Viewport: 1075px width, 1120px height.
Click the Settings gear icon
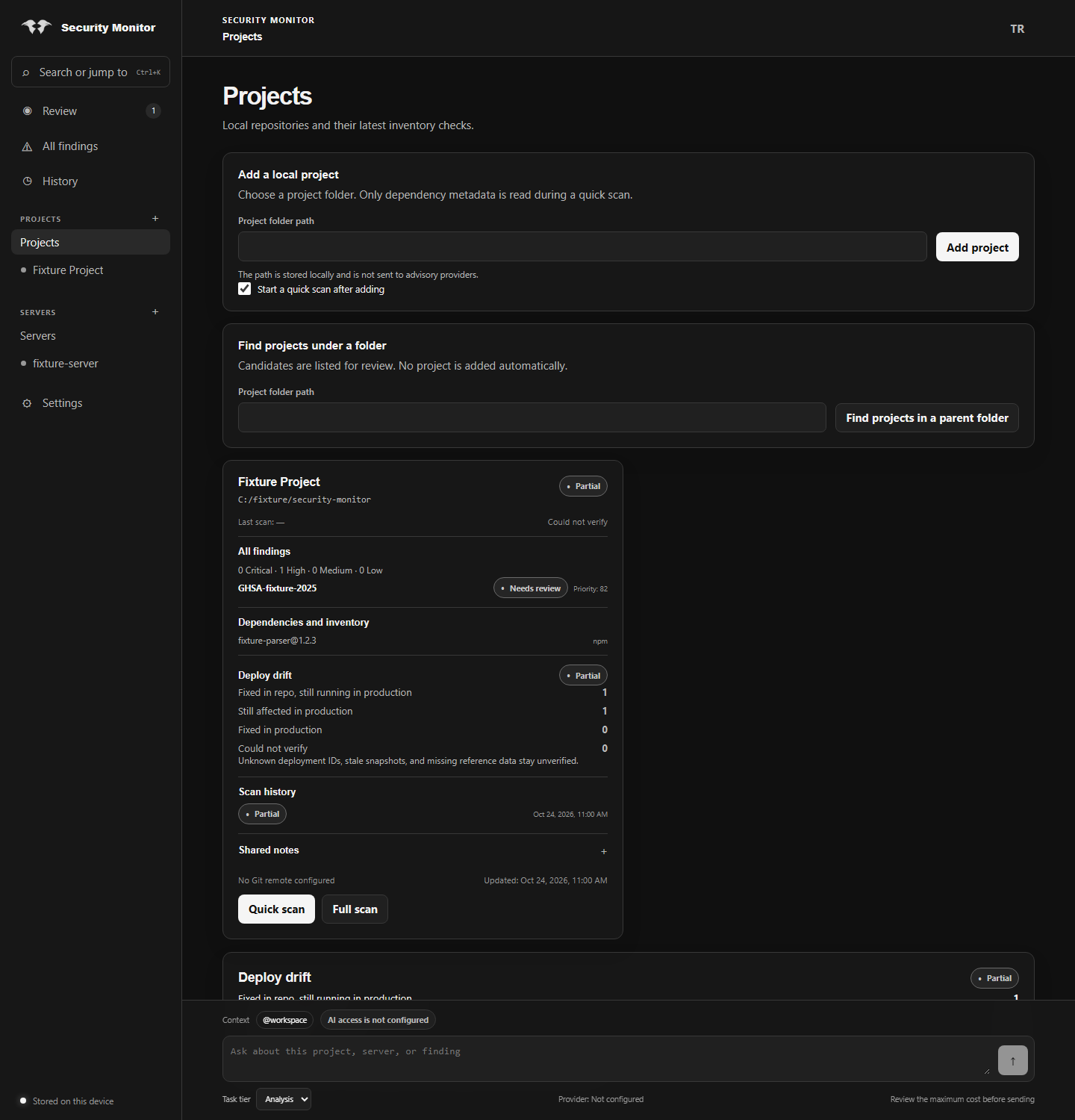(x=28, y=403)
